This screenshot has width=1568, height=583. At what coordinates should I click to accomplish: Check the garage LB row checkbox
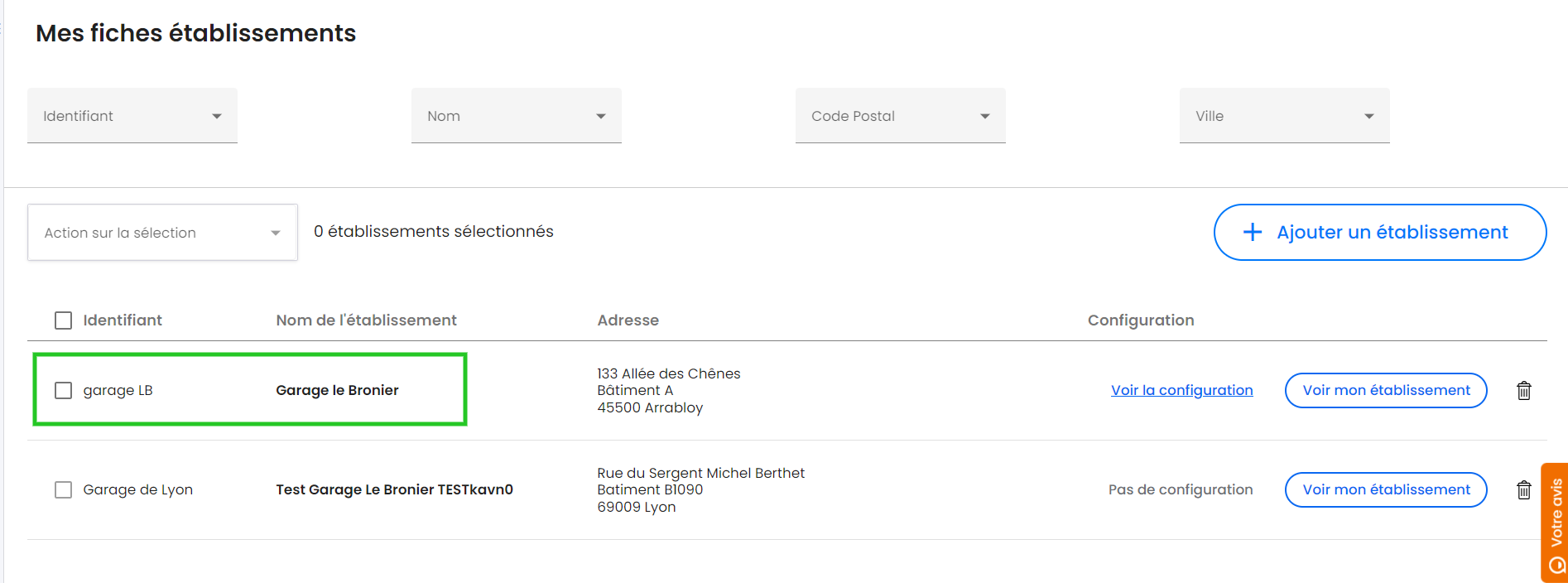63,390
